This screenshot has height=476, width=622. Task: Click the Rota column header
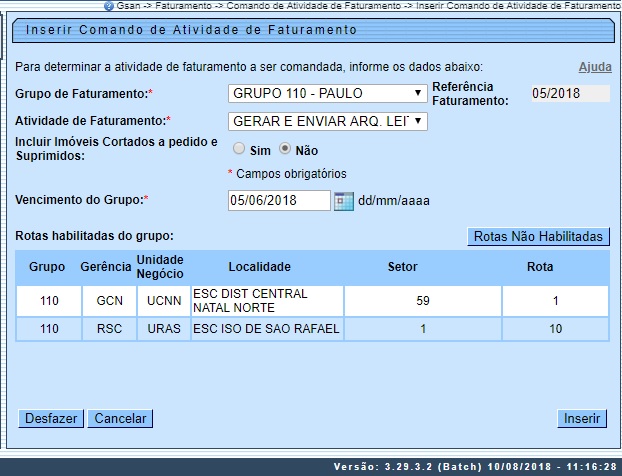point(540,267)
